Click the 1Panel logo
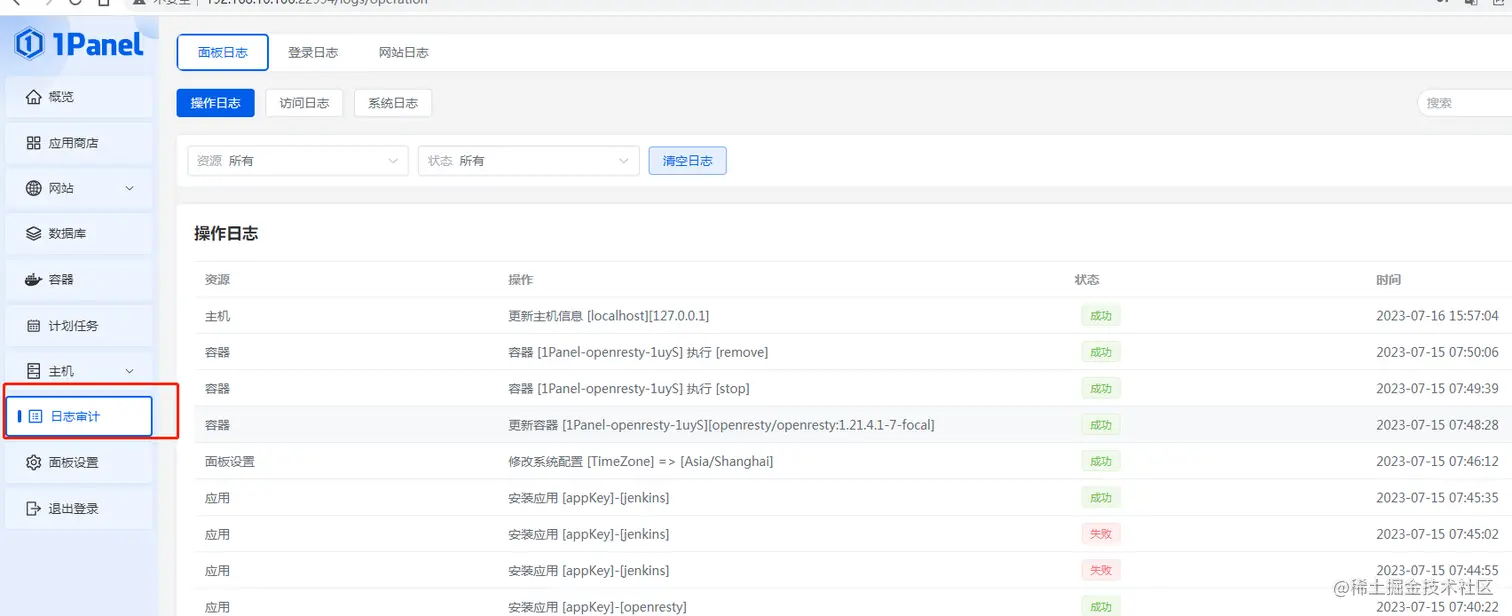The height and width of the screenshot is (616, 1512). tap(79, 44)
